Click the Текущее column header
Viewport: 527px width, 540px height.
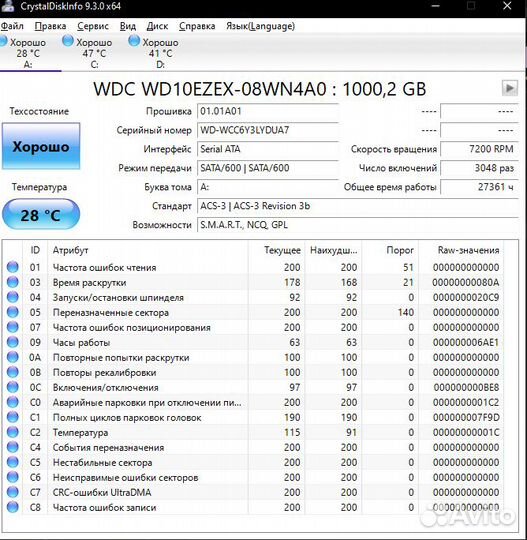click(276, 250)
